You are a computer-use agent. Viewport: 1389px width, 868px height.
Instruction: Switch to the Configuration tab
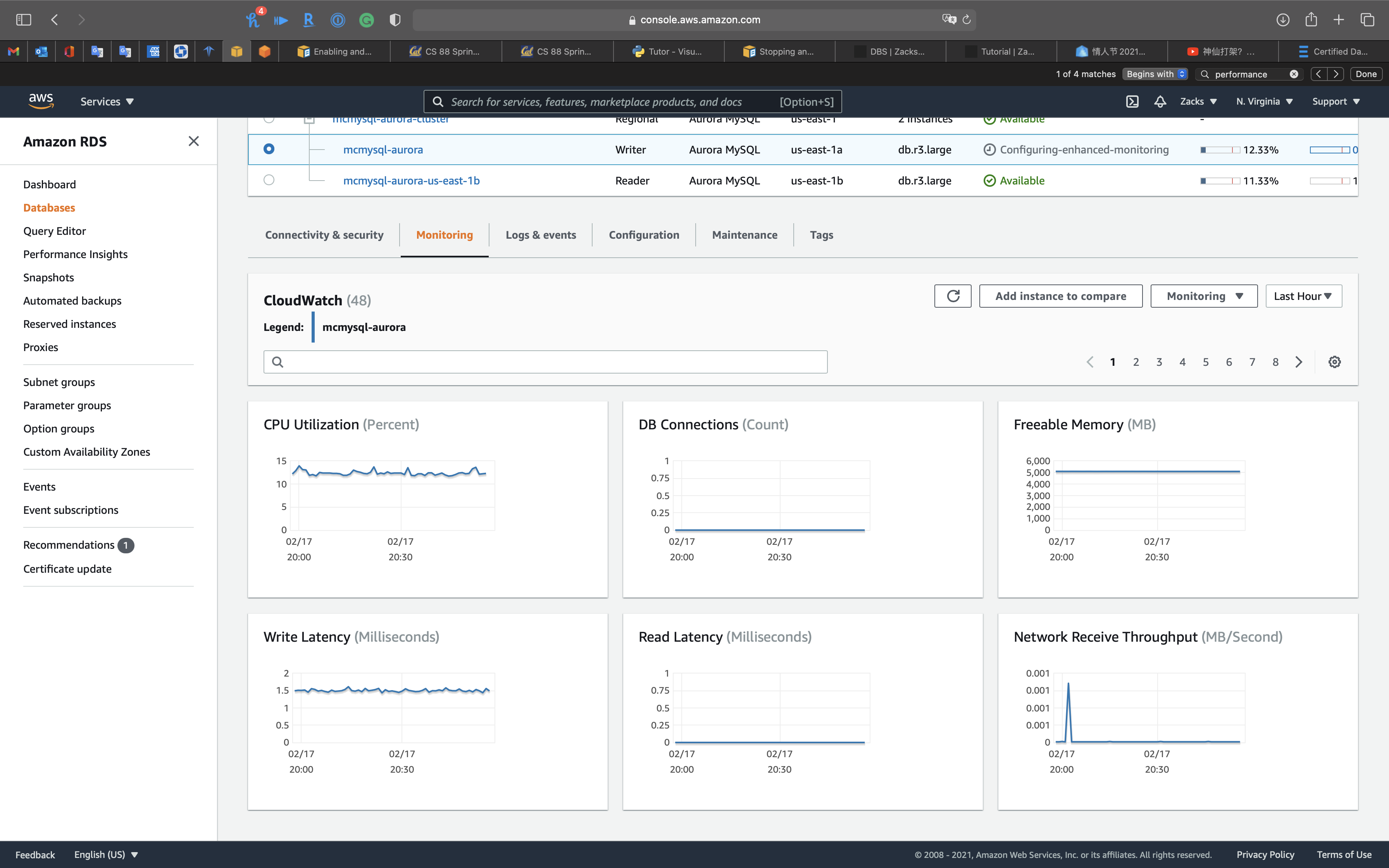643,235
